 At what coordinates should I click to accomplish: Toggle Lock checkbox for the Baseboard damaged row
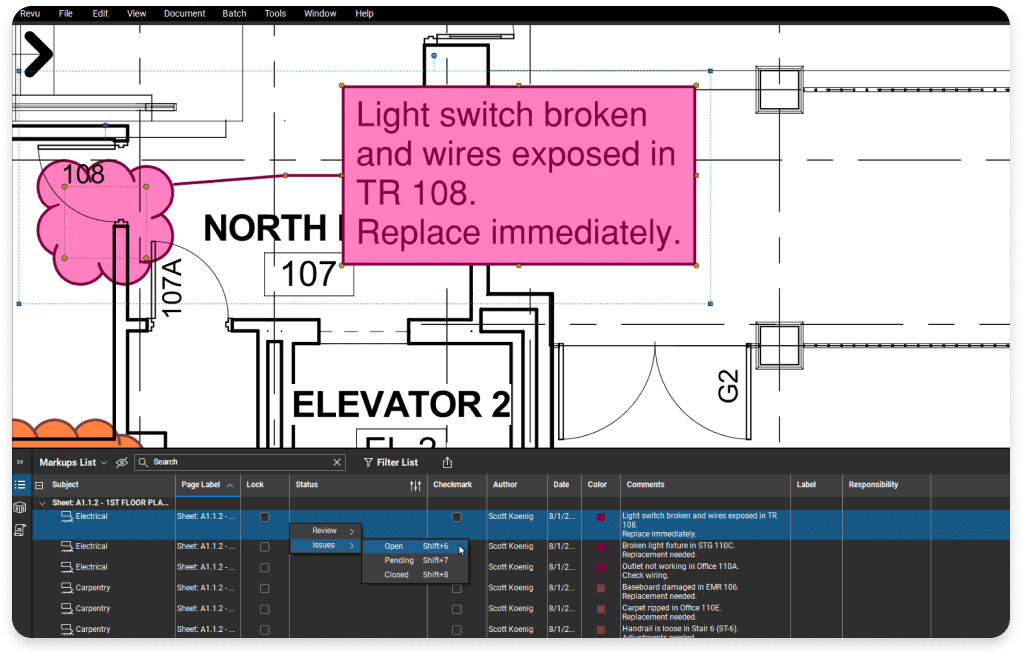(x=265, y=589)
